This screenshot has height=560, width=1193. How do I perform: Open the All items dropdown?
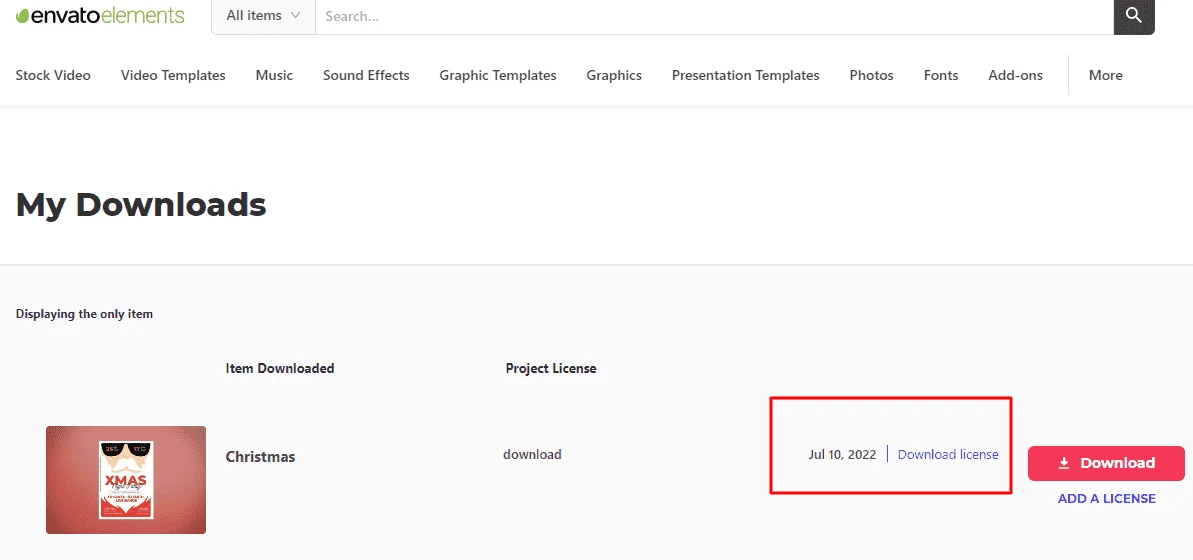pyautogui.click(x=263, y=16)
